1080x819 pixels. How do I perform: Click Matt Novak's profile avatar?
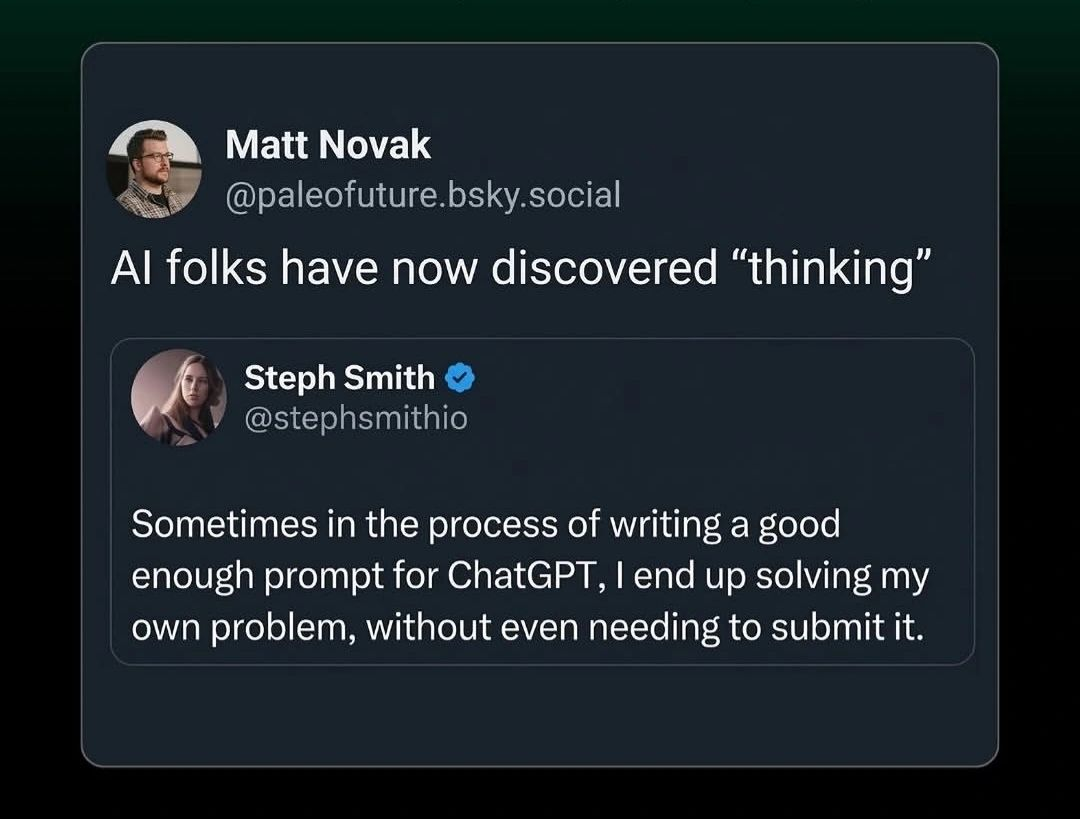154,169
